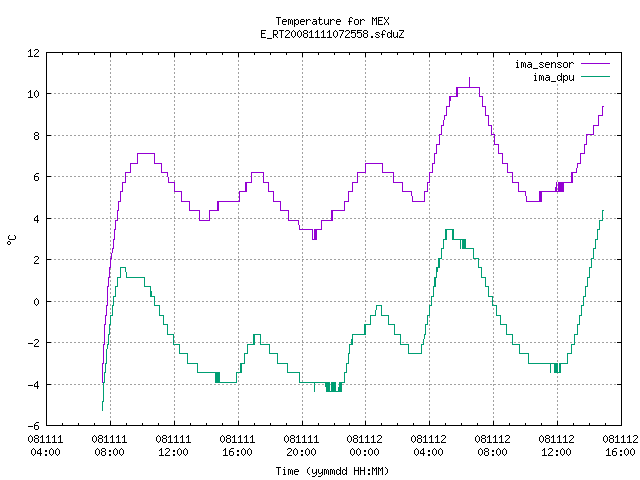The image size is (640, 480).
Task: Click the x-axis label 081112 08:00
Action: click(493, 445)
